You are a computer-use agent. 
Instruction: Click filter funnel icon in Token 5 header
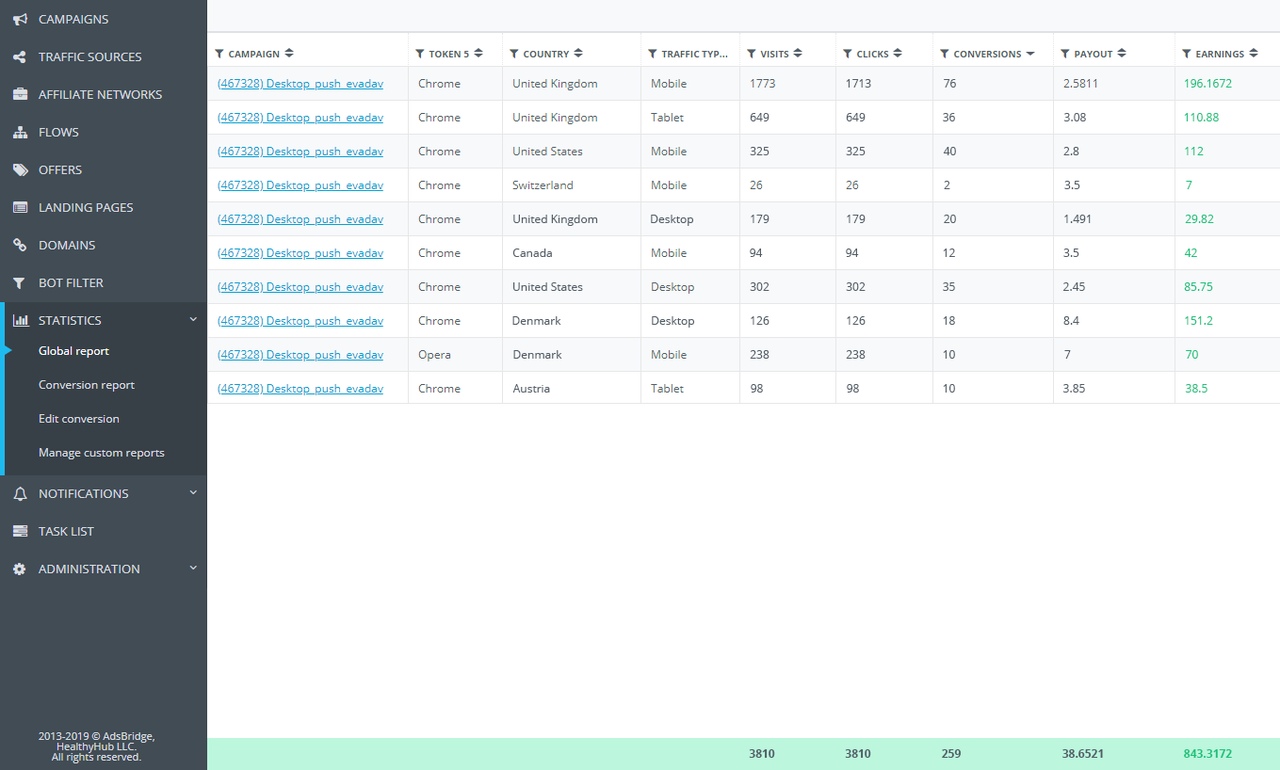[x=421, y=54]
